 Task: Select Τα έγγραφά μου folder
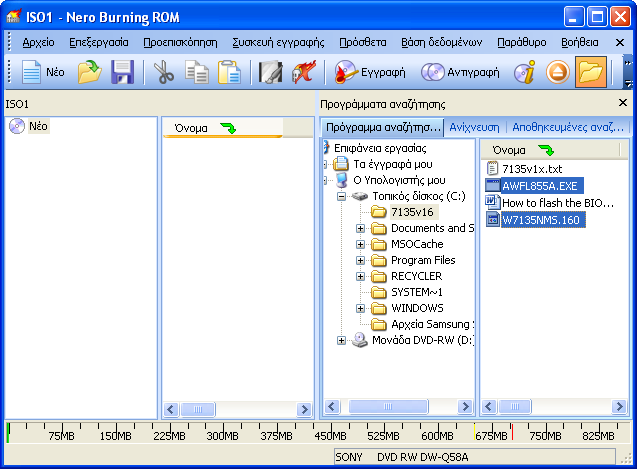point(392,164)
